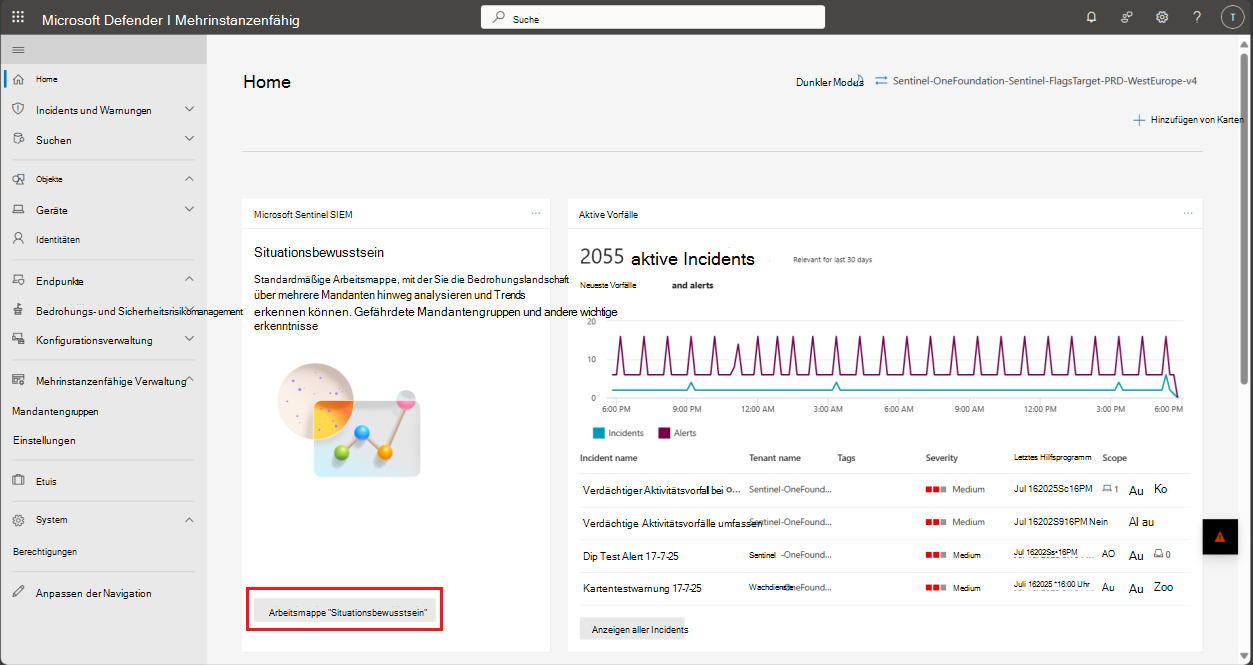The image size is (1253, 665).
Task: Click the Scope column header
Action: pyautogui.click(x=1114, y=458)
